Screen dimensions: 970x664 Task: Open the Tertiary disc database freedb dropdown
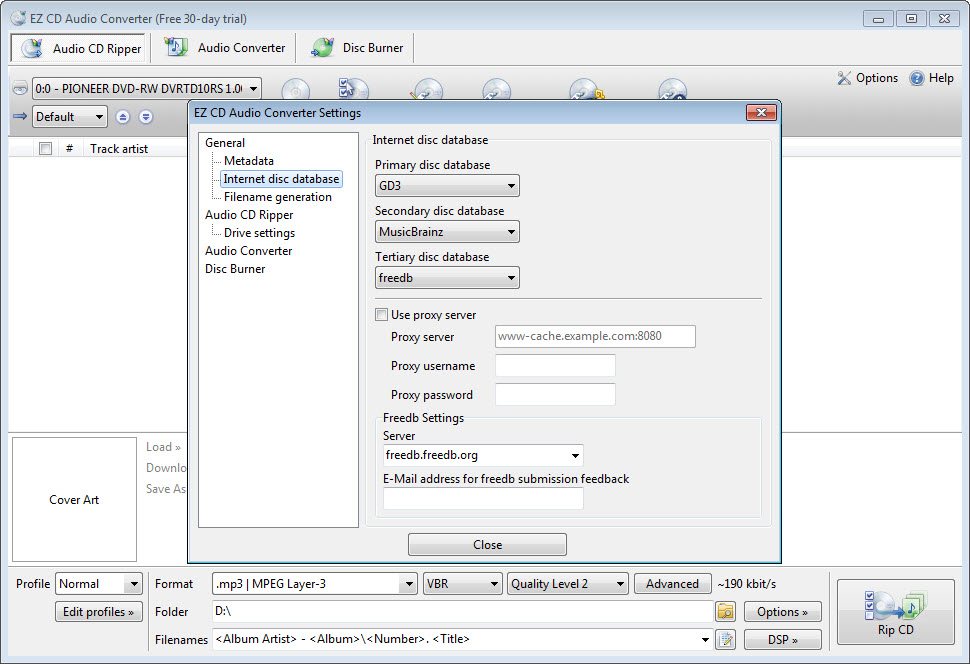pyautogui.click(x=447, y=278)
